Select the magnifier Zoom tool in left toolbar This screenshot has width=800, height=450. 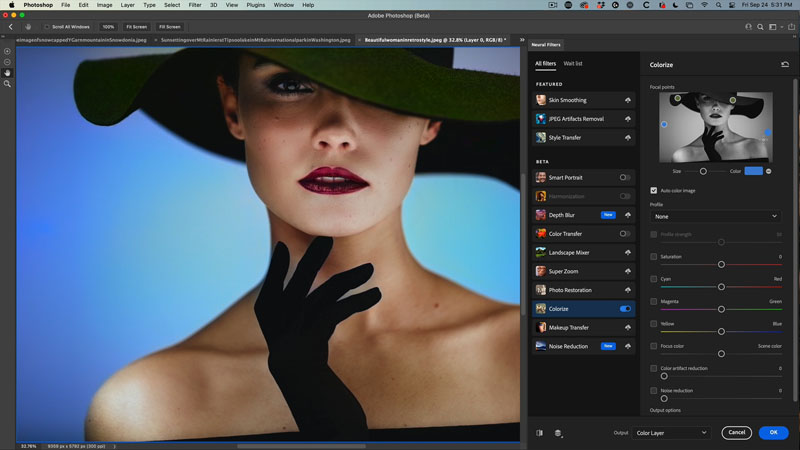click(7, 84)
